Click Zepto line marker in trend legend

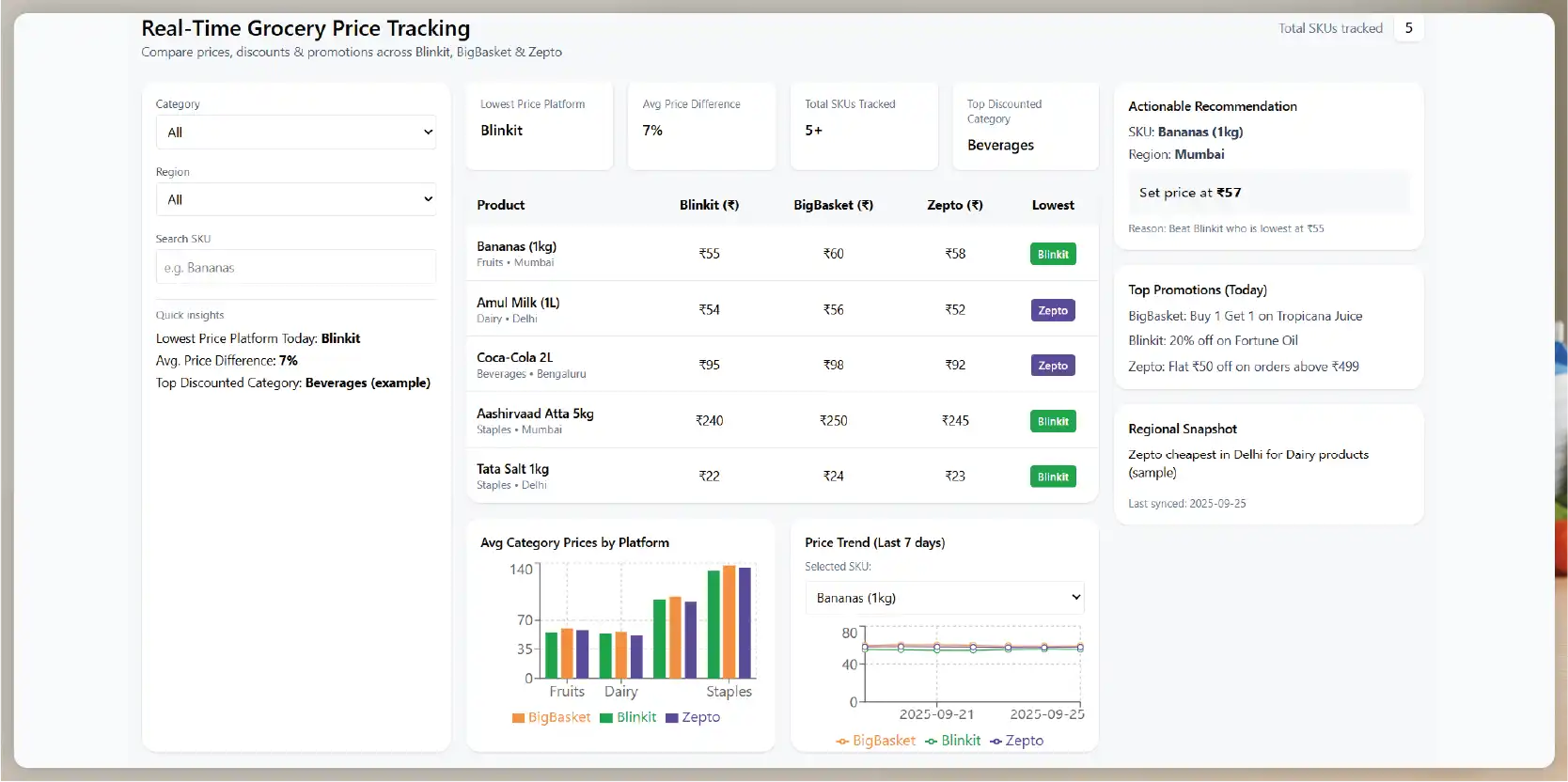(996, 741)
